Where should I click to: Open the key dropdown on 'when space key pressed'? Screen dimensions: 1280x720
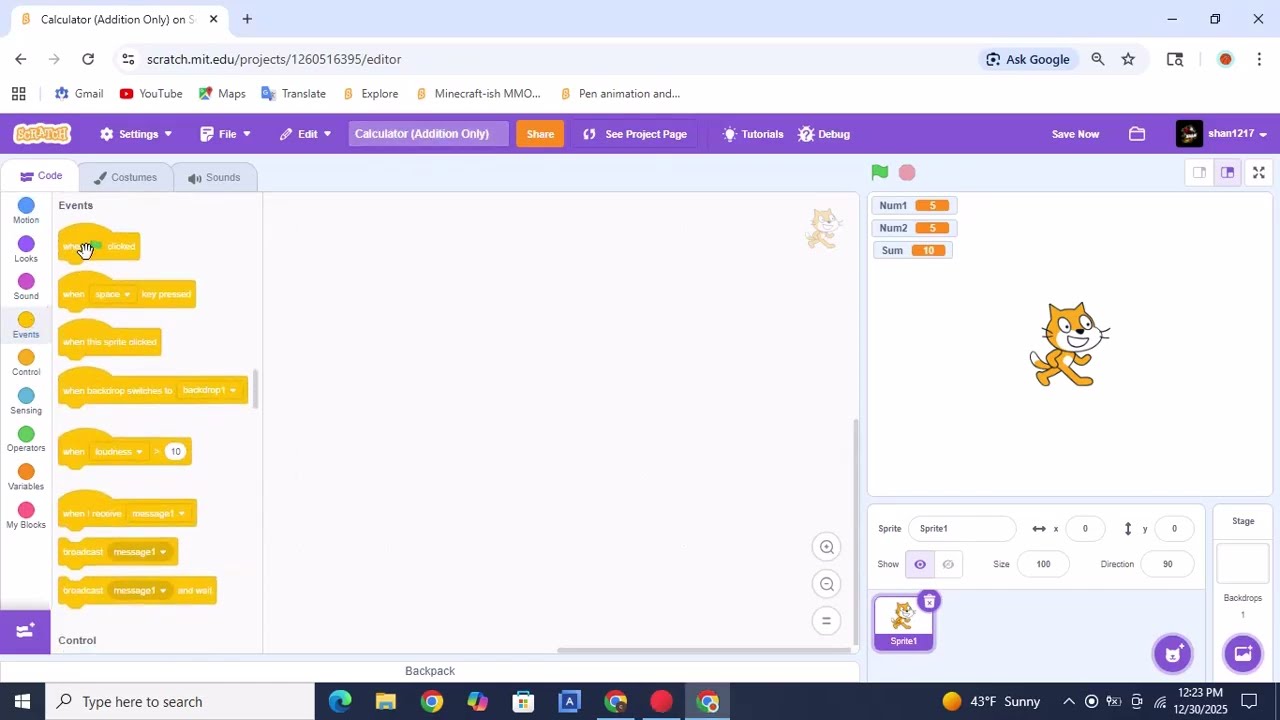tap(113, 294)
